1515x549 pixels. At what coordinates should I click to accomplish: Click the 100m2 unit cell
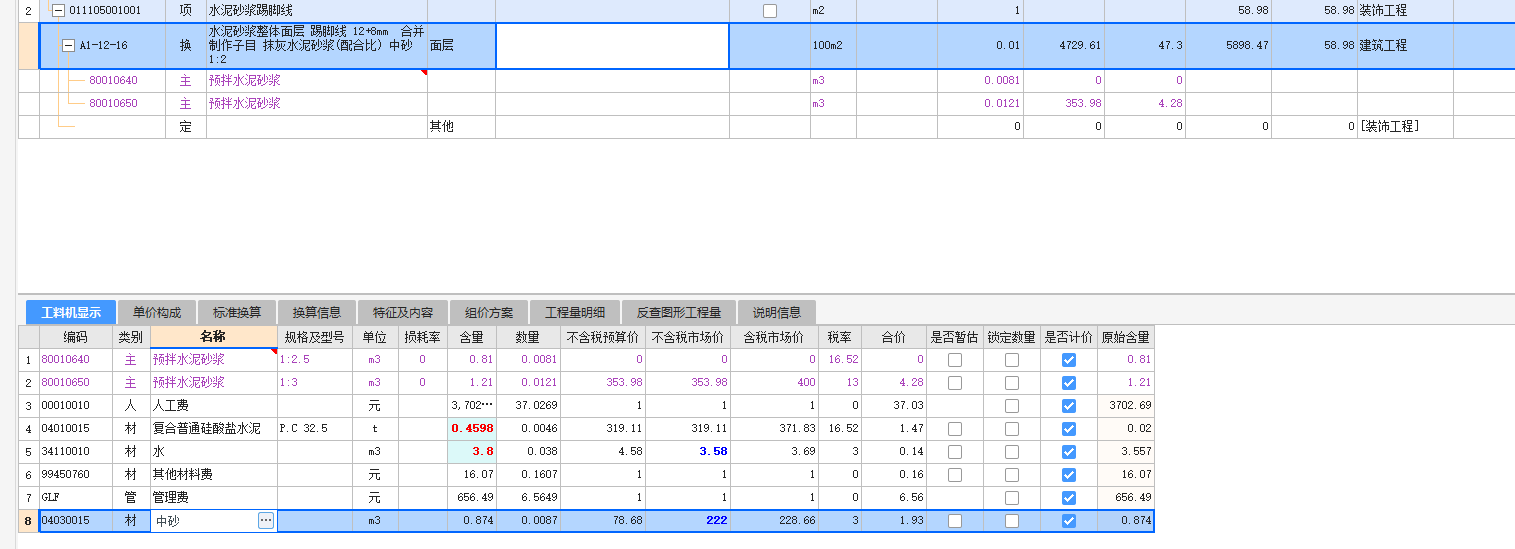point(833,45)
